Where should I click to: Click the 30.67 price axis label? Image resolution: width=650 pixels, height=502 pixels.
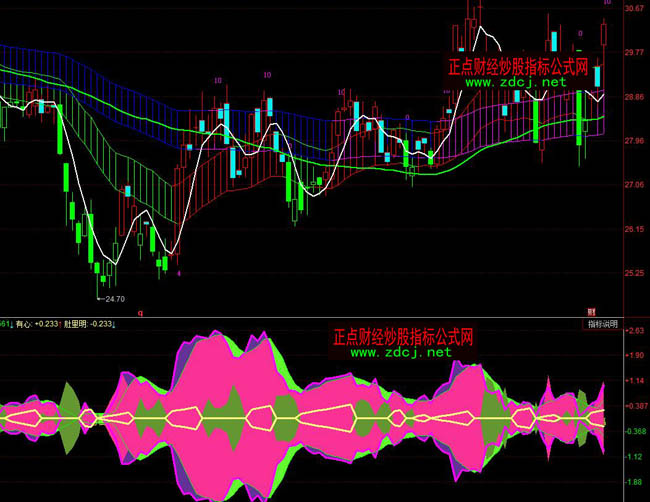point(633,9)
